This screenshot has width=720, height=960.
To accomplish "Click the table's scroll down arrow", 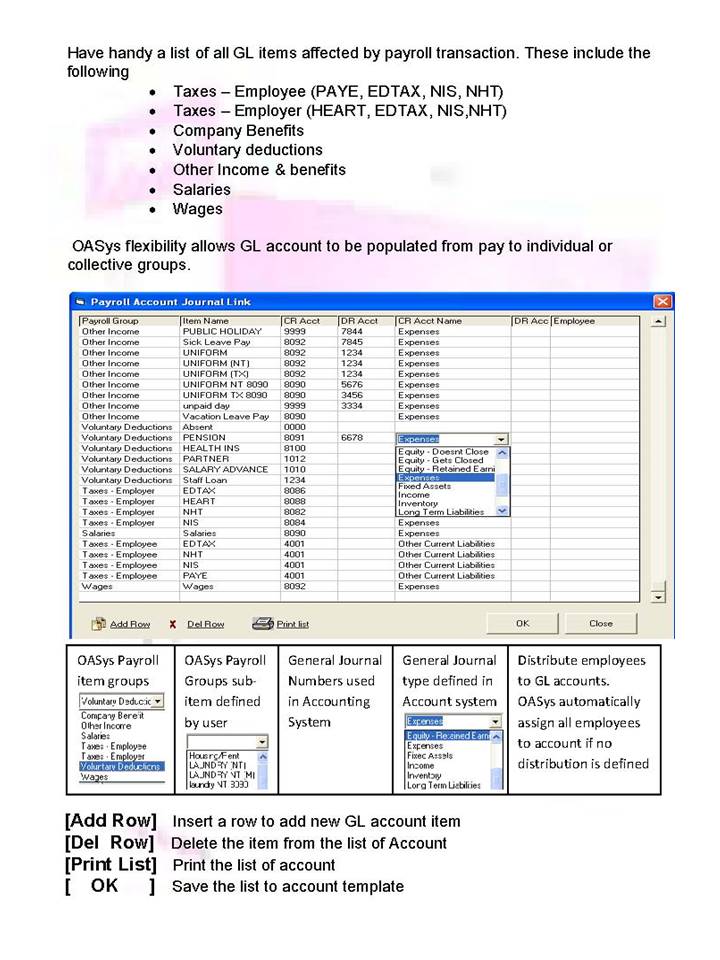I will 658,597.
